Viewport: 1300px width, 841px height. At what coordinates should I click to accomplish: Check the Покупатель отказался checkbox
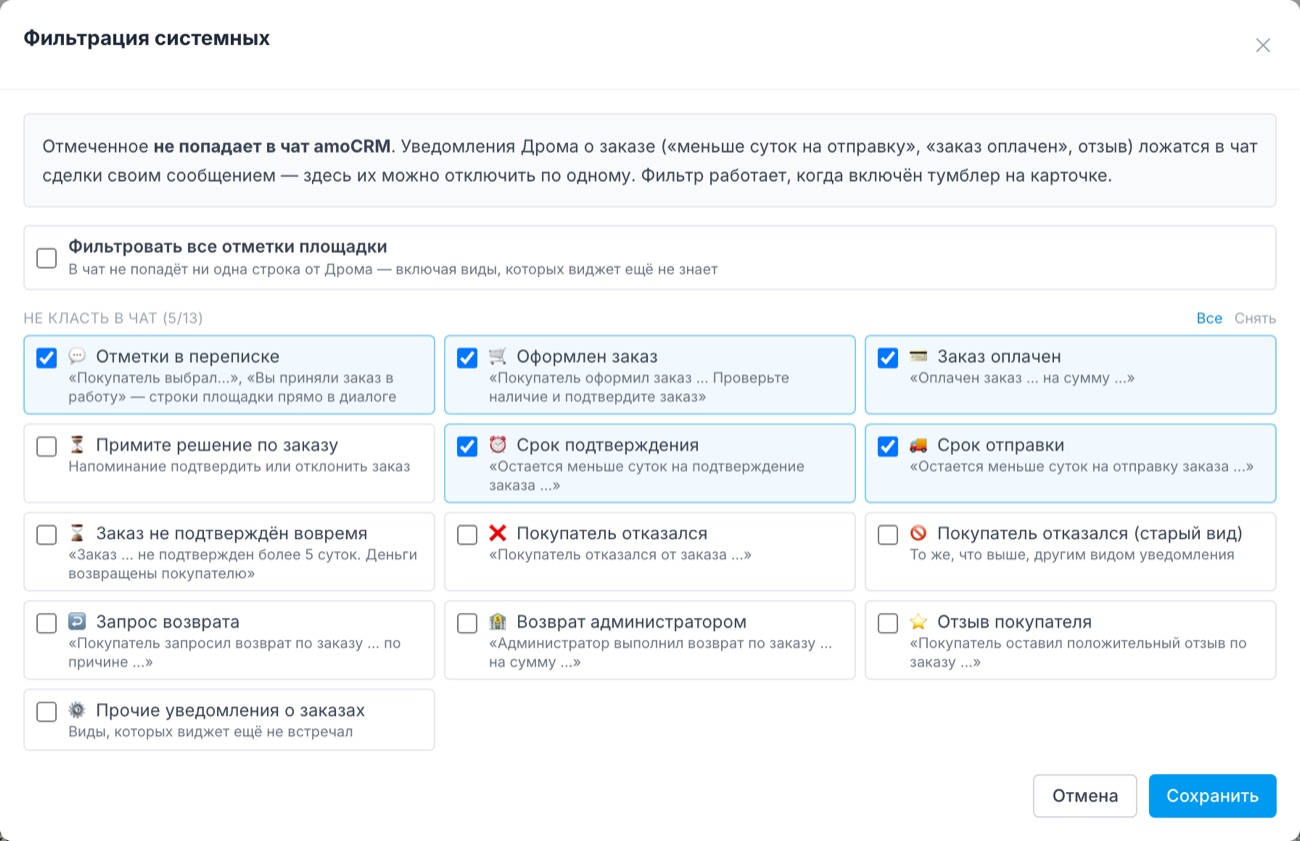tap(467, 535)
